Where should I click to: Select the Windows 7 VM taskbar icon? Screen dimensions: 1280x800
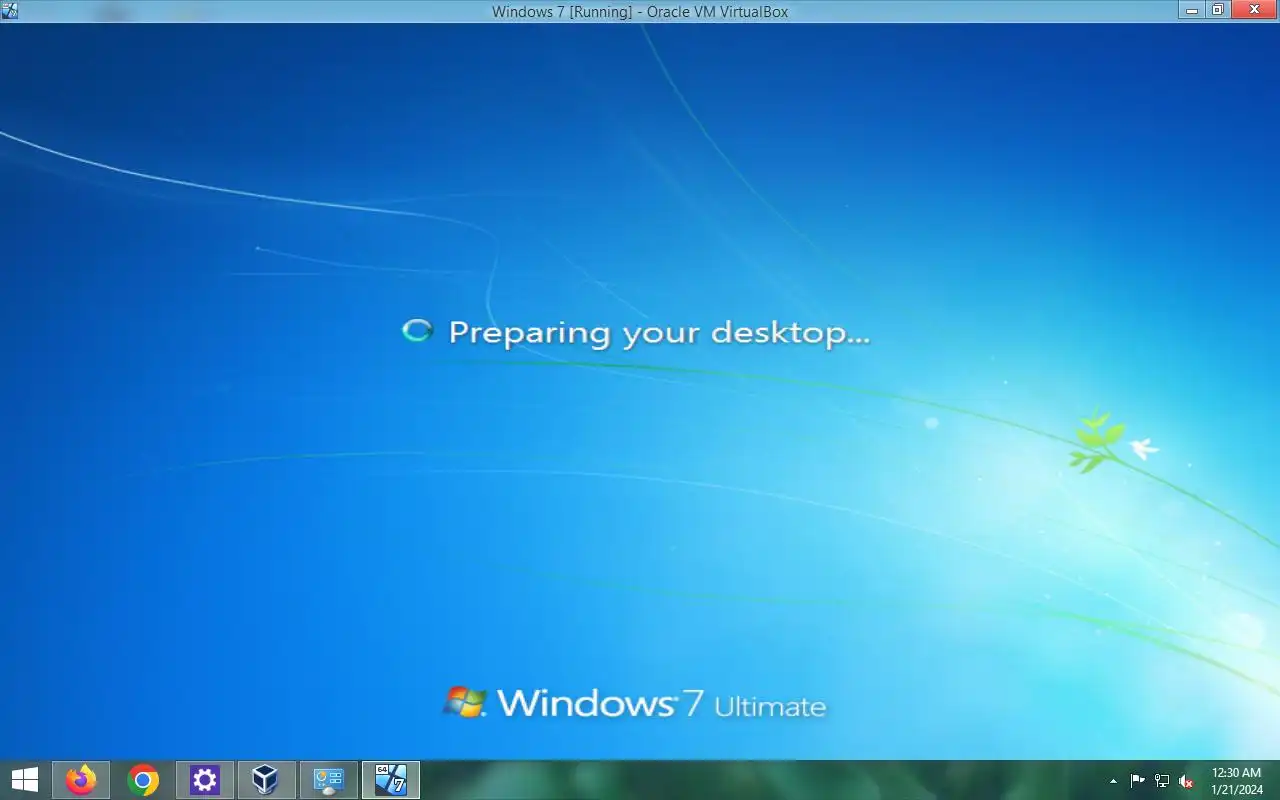pos(390,780)
